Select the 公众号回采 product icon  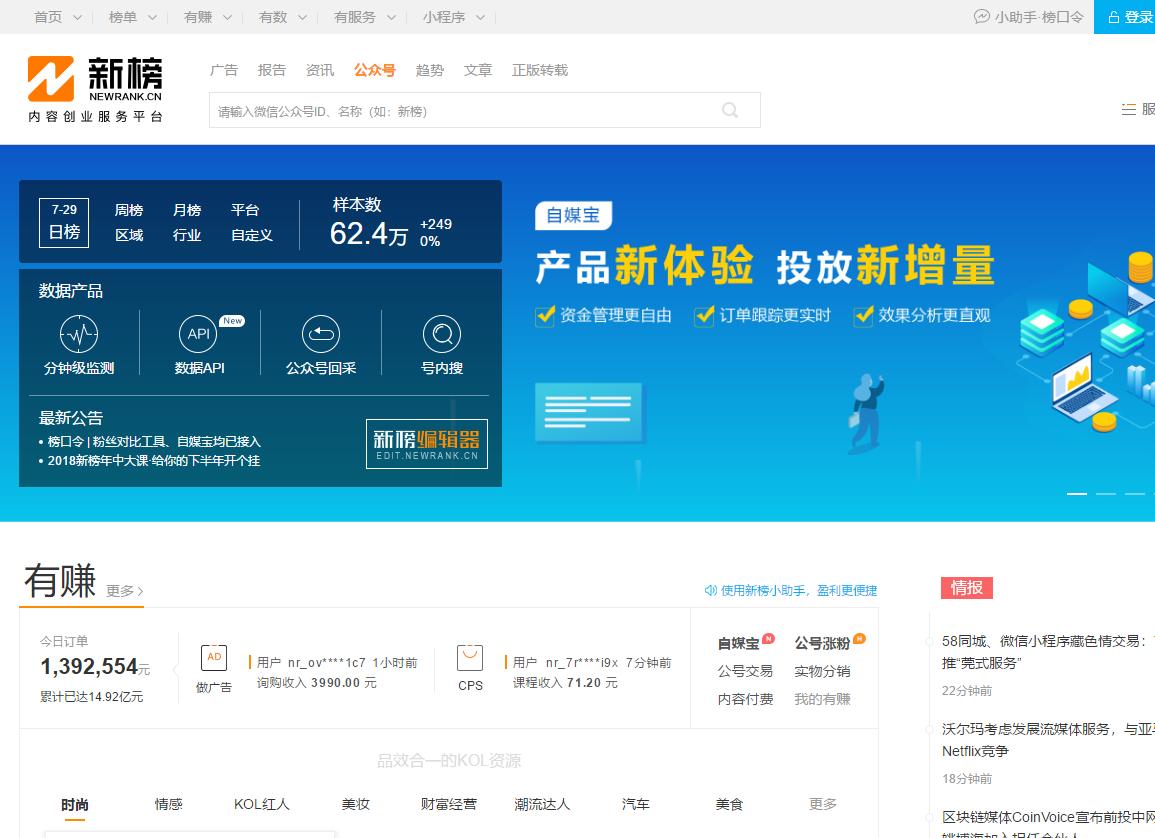(x=320, y=334)
